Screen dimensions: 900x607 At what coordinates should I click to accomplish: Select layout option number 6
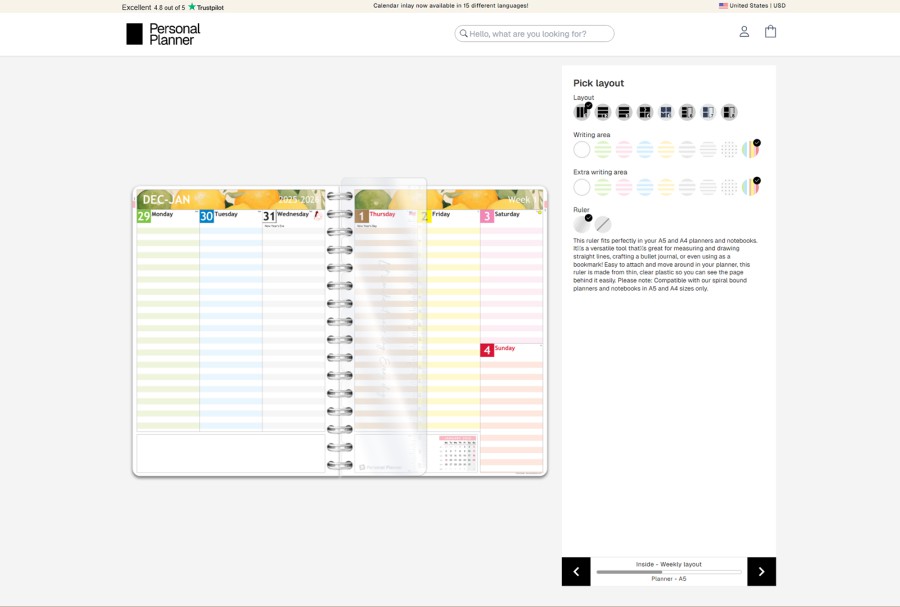coord(687,112)
